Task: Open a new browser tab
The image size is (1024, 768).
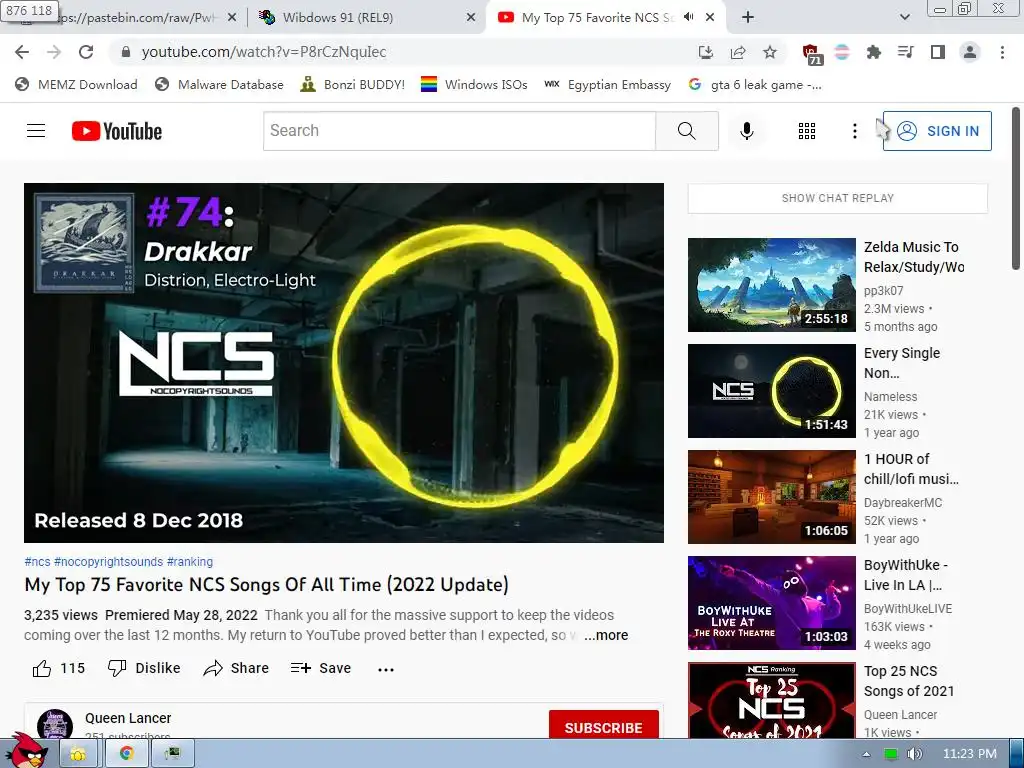Action: 748,18
